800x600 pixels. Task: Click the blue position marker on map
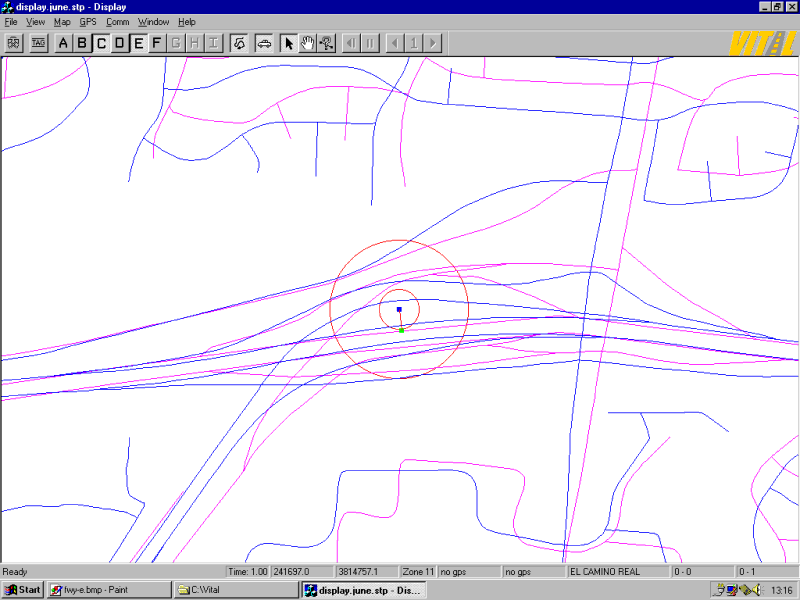tap(399, 310)
